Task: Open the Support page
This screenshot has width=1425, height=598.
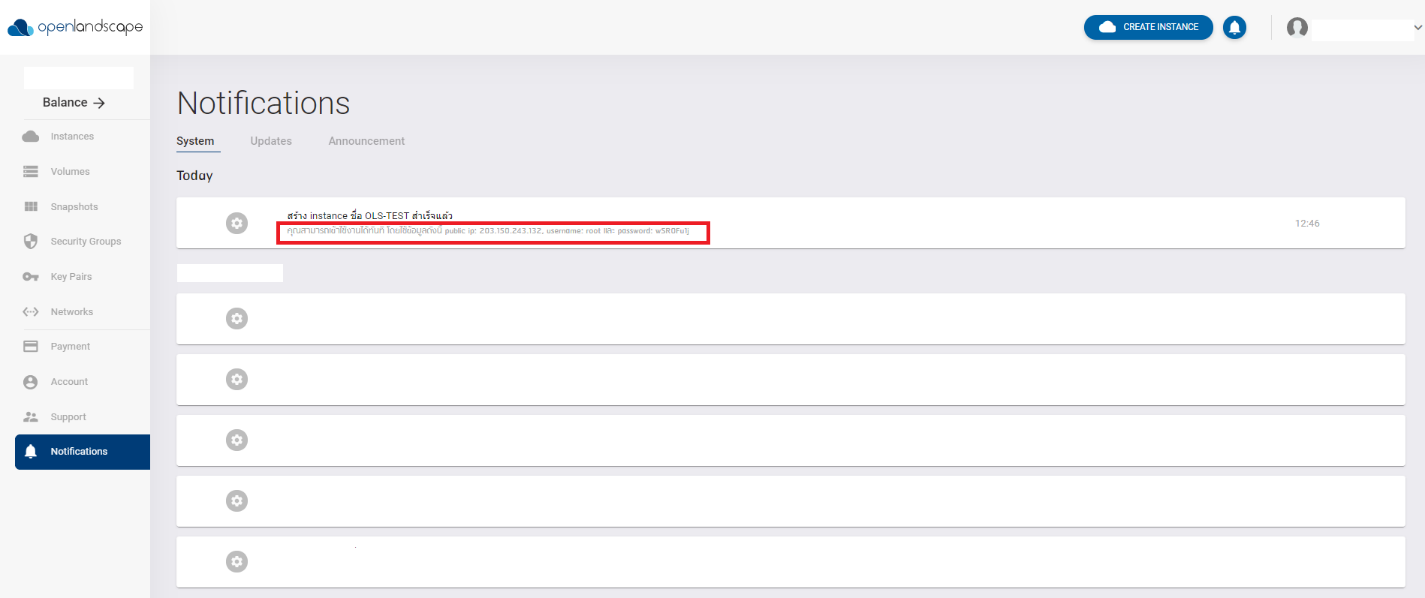Action: coord(68,416)
